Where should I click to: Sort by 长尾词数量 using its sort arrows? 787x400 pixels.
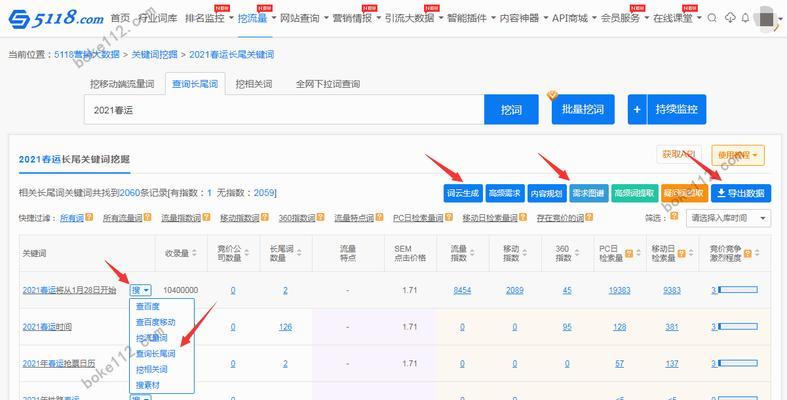299,253
